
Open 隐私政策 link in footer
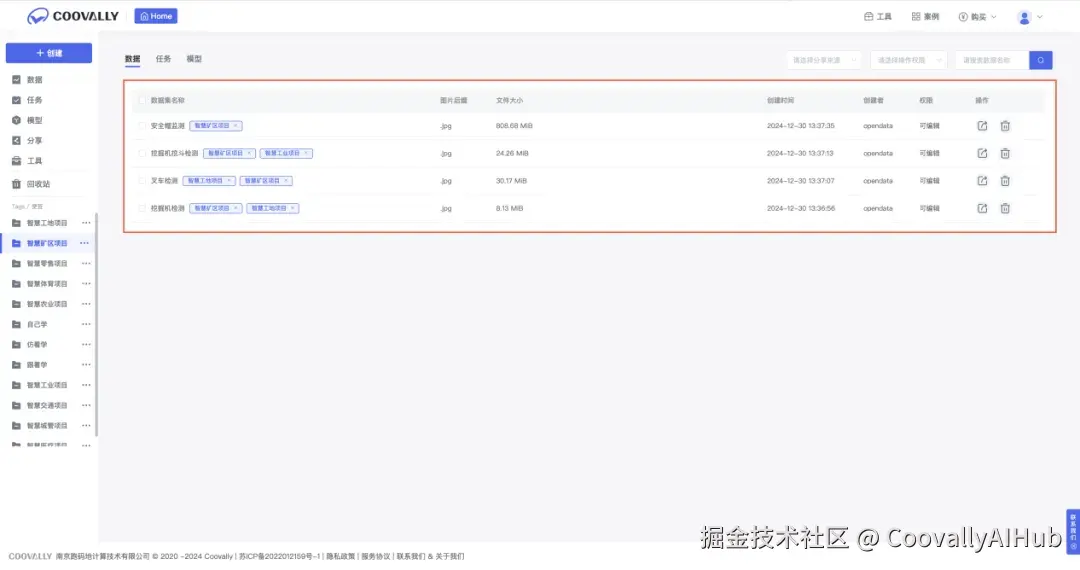tap(340, 556)
